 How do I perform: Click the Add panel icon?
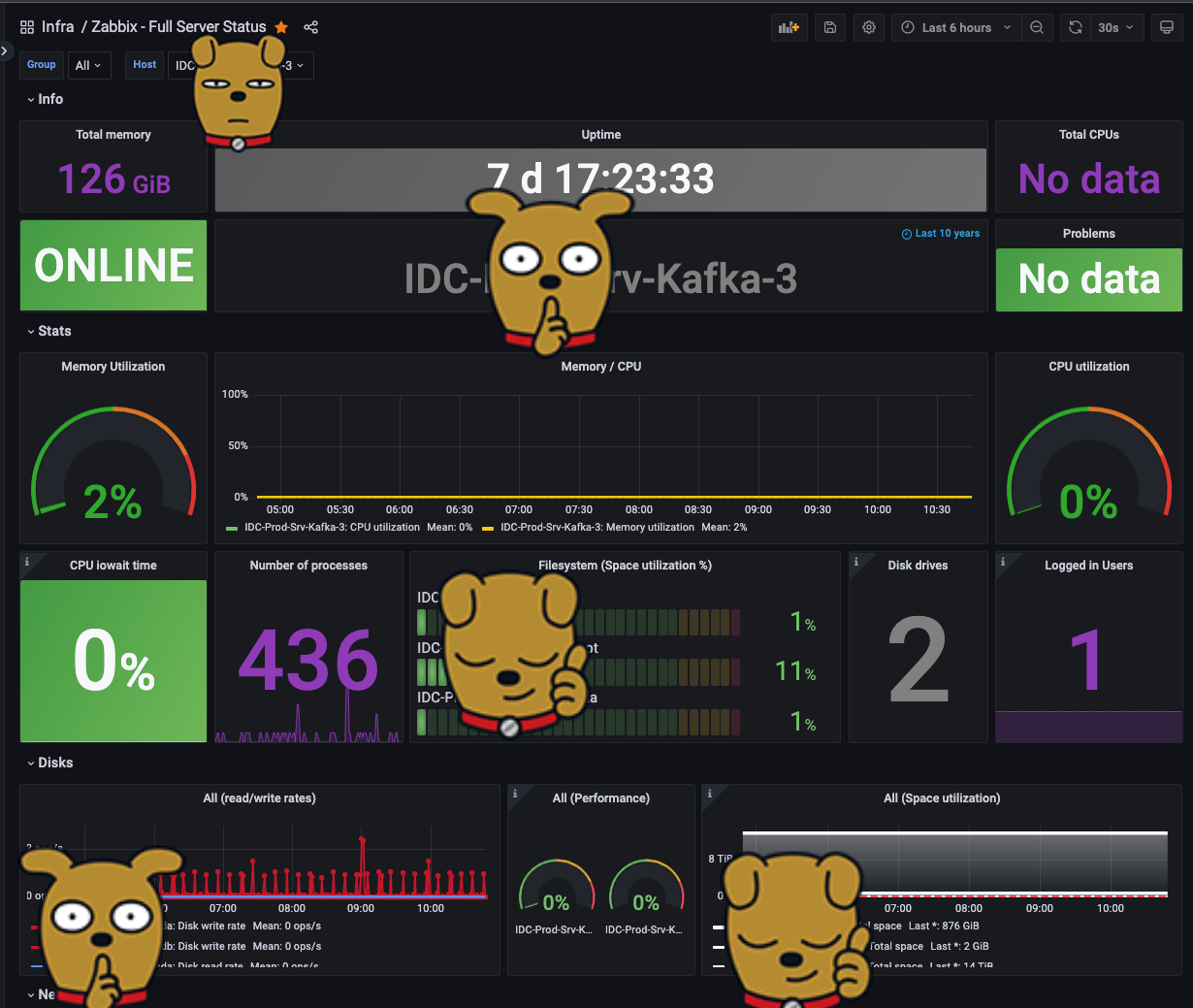point(789,27)
